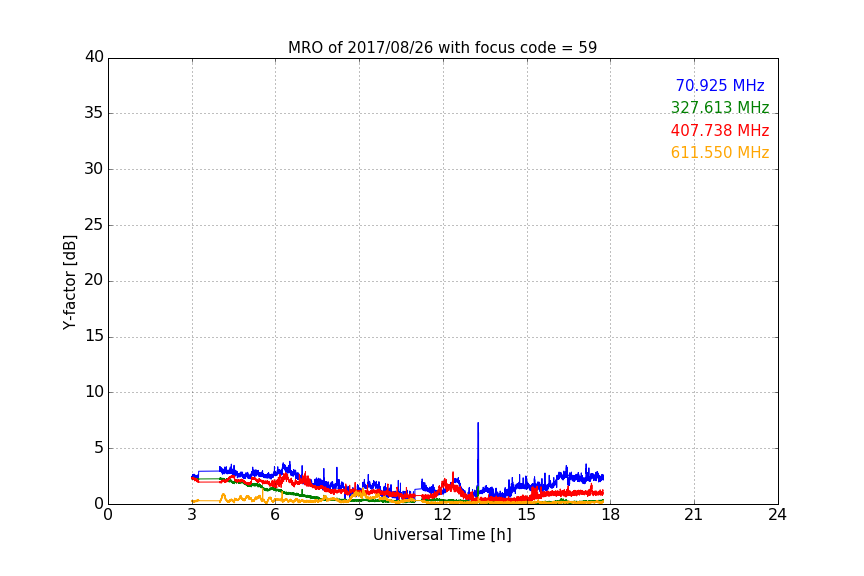
Task: Click the x-axis tick label 24
Action: click(x=777, y=515)
